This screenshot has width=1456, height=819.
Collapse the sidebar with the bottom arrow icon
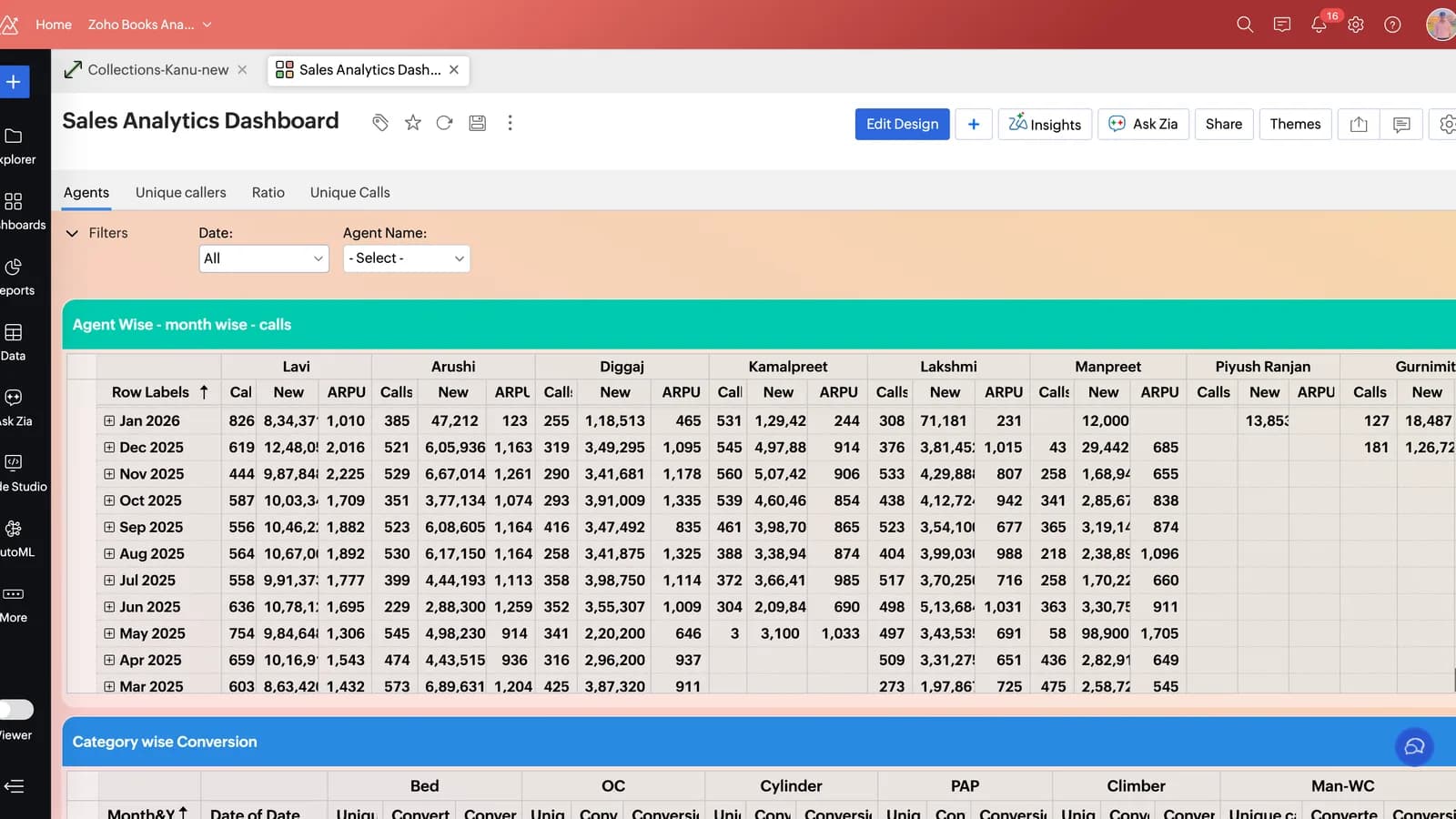[x=14, y=786]
